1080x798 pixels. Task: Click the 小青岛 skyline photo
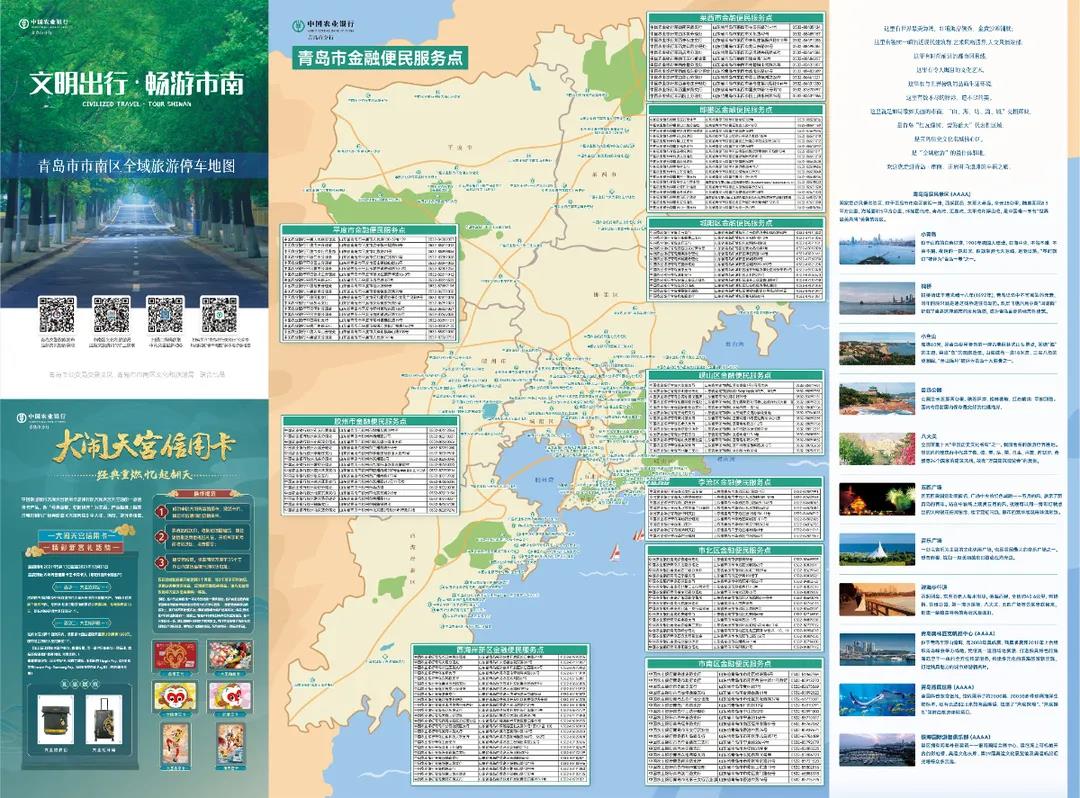pos(877,249)
